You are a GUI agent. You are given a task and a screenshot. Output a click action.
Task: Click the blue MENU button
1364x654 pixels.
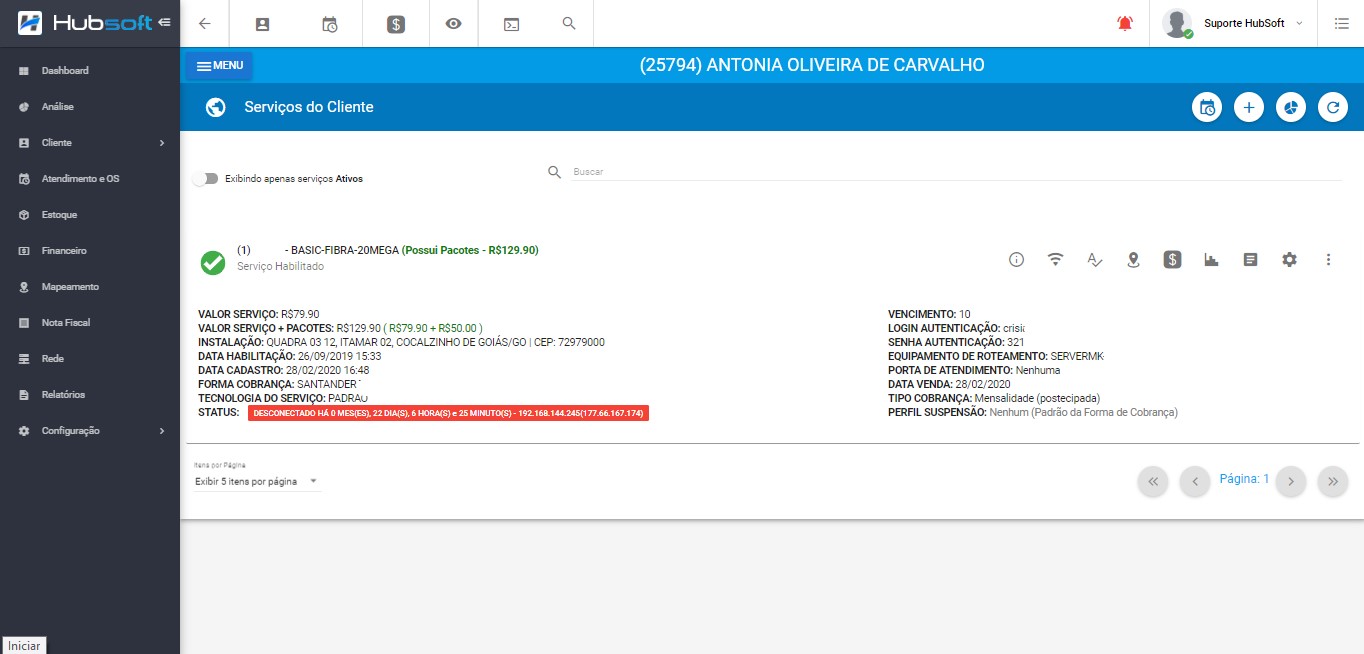point(219,66)
